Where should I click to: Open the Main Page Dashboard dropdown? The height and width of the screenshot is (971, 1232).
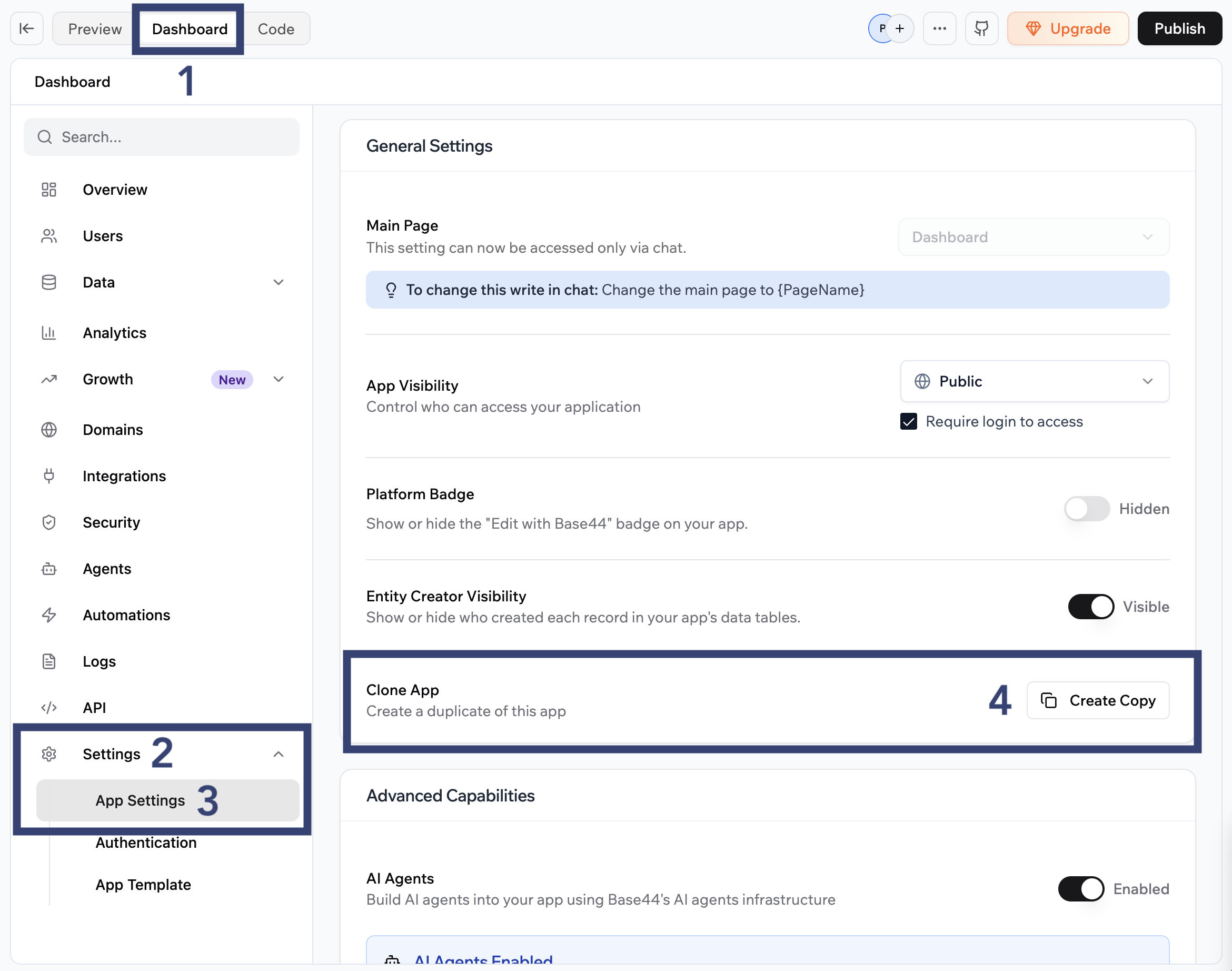click(1034, 237)
